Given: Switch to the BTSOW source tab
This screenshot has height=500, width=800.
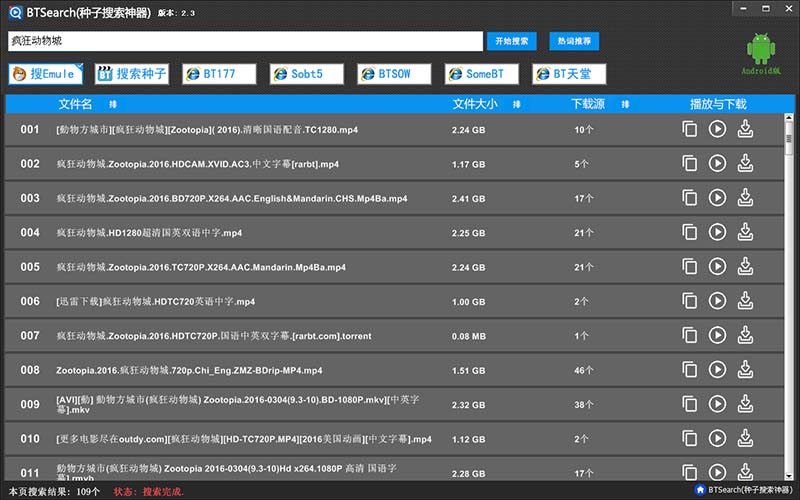Looking at the screenshot, I should [x=394, y=74].
